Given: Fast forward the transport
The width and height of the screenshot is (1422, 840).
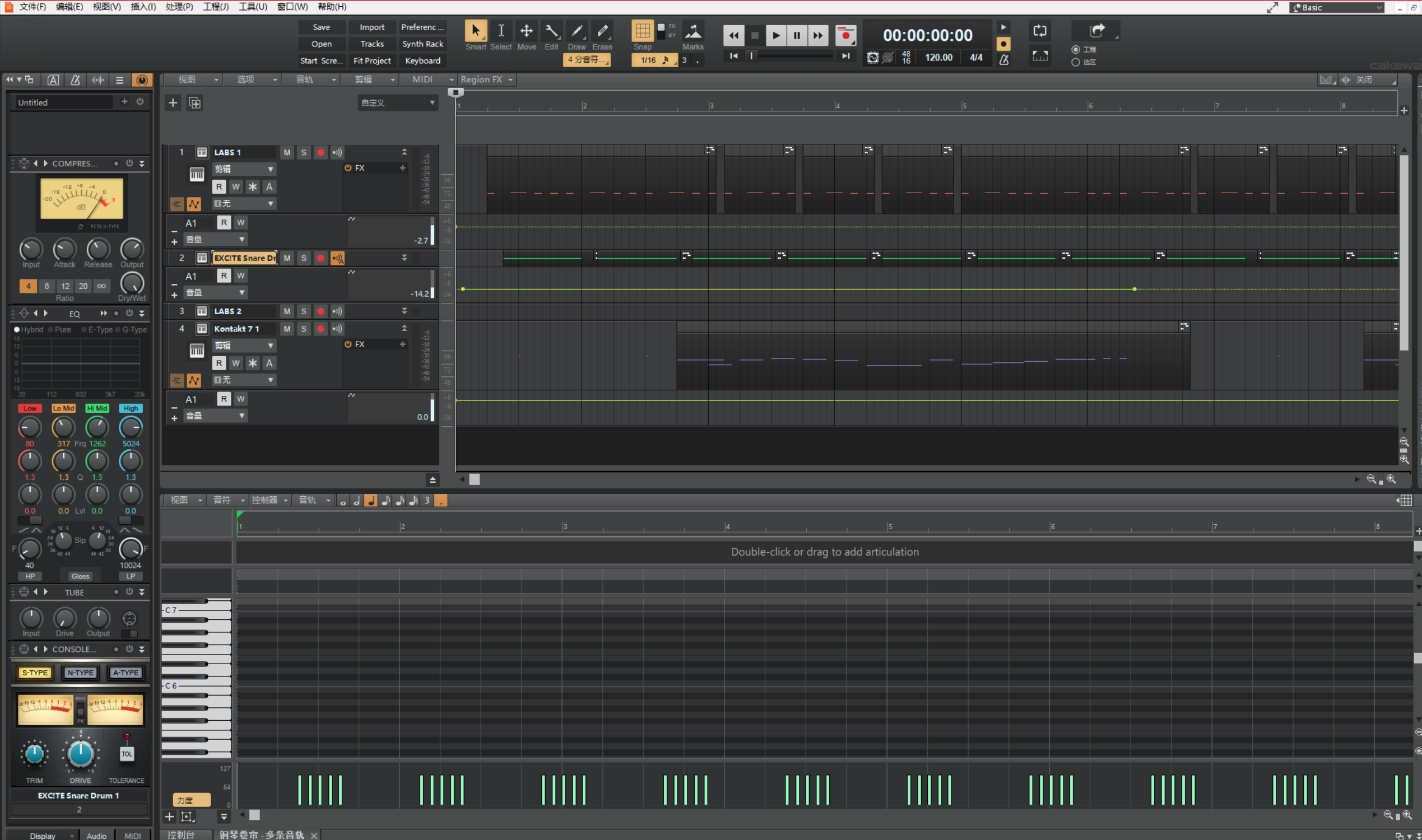Looking at the screenshot, I should pos(818,35).
